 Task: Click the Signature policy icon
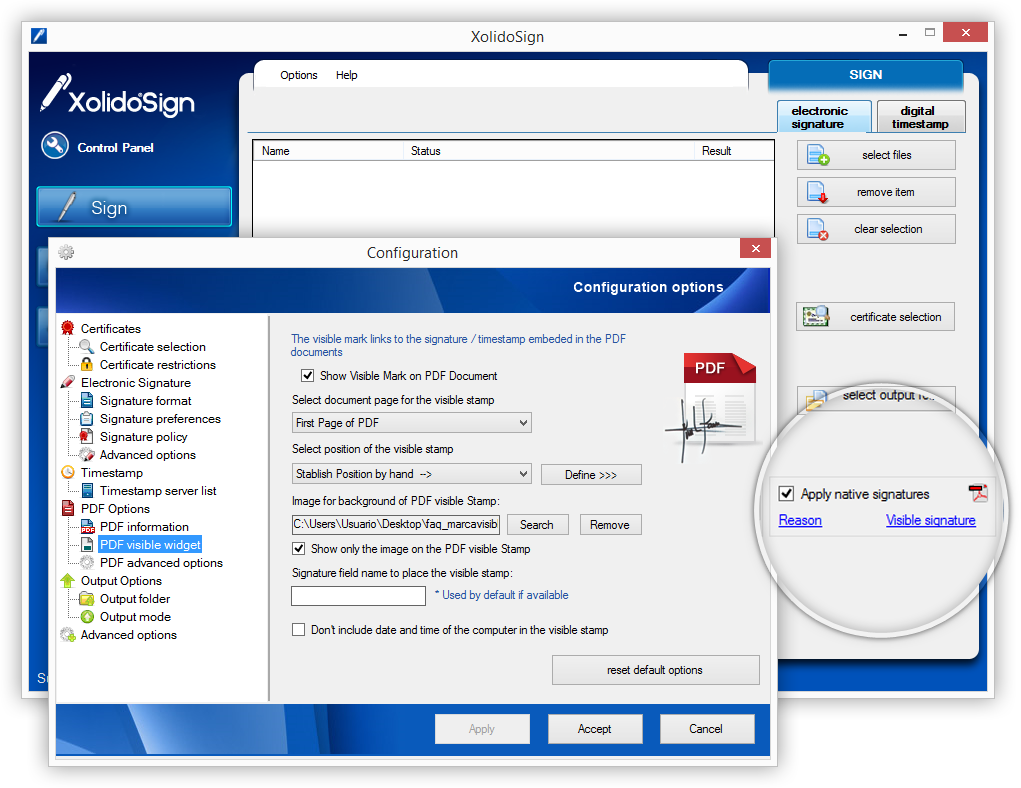click(x=86, y=436)
